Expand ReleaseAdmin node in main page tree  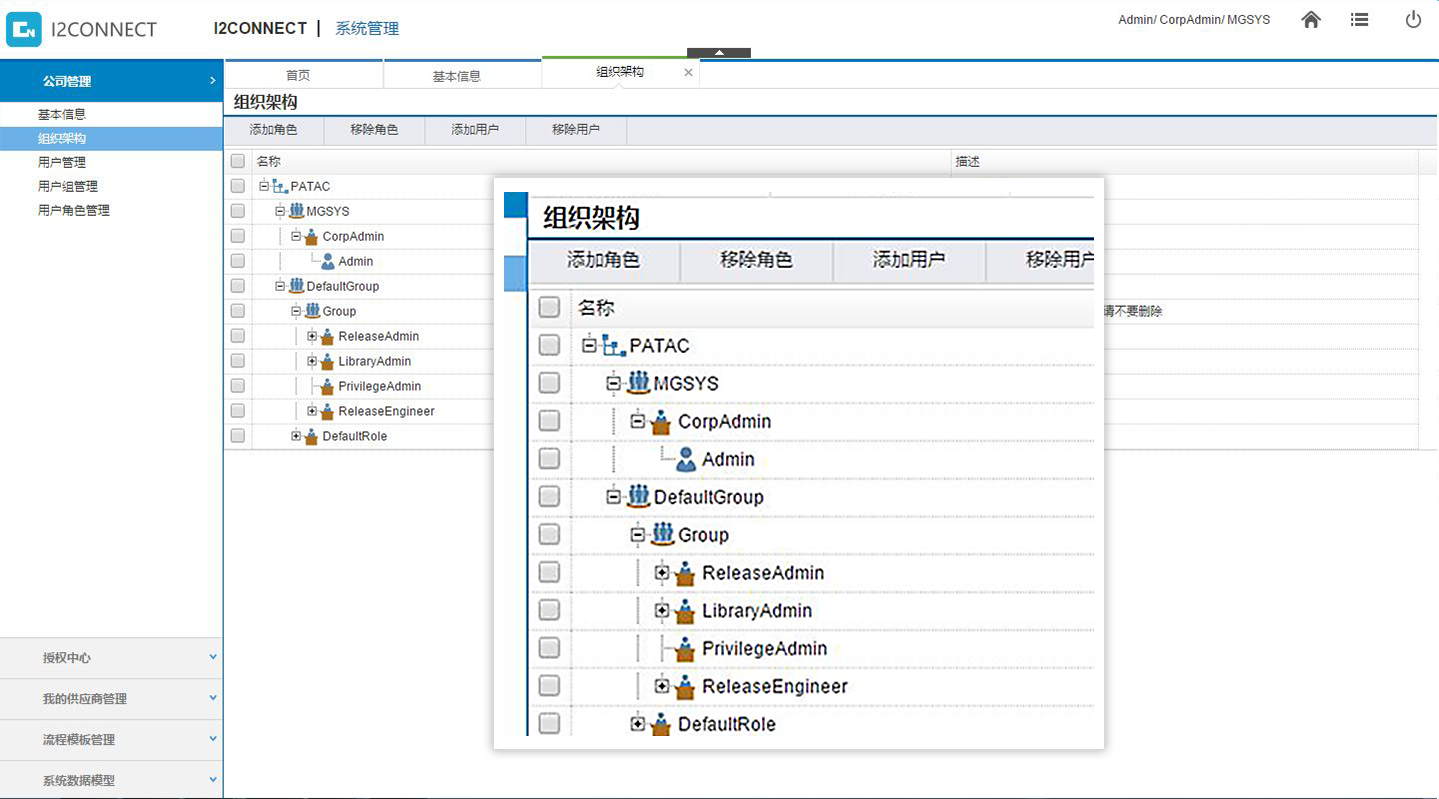[x=312, y=336]
